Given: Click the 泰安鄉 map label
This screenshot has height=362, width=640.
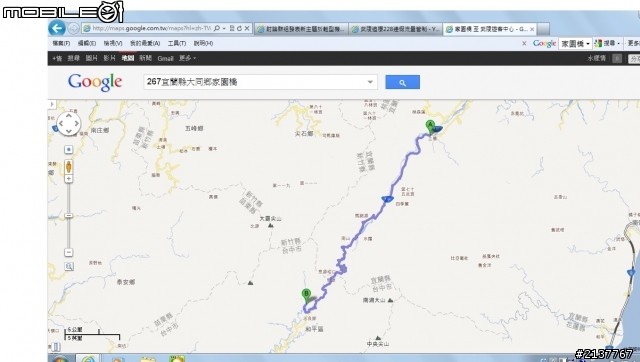Looking at the screenshot, I should pos(126,282).
